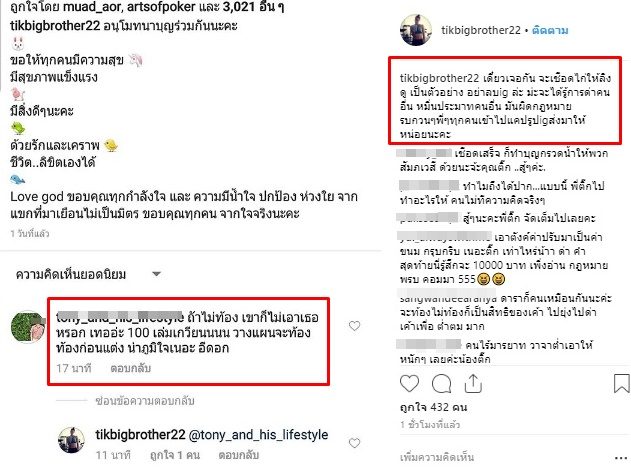Reply to the 11-minute comment with ตอบกลับ
This screenshot has width=631, height=476.
[238, 455]
